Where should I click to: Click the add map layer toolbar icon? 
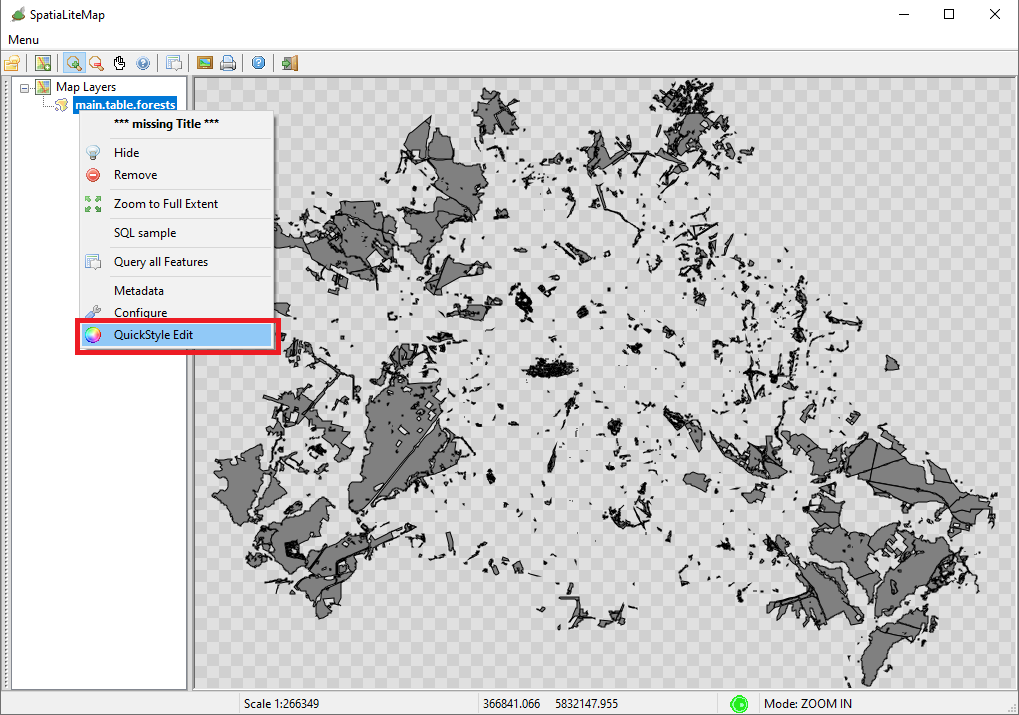(43, 63)
